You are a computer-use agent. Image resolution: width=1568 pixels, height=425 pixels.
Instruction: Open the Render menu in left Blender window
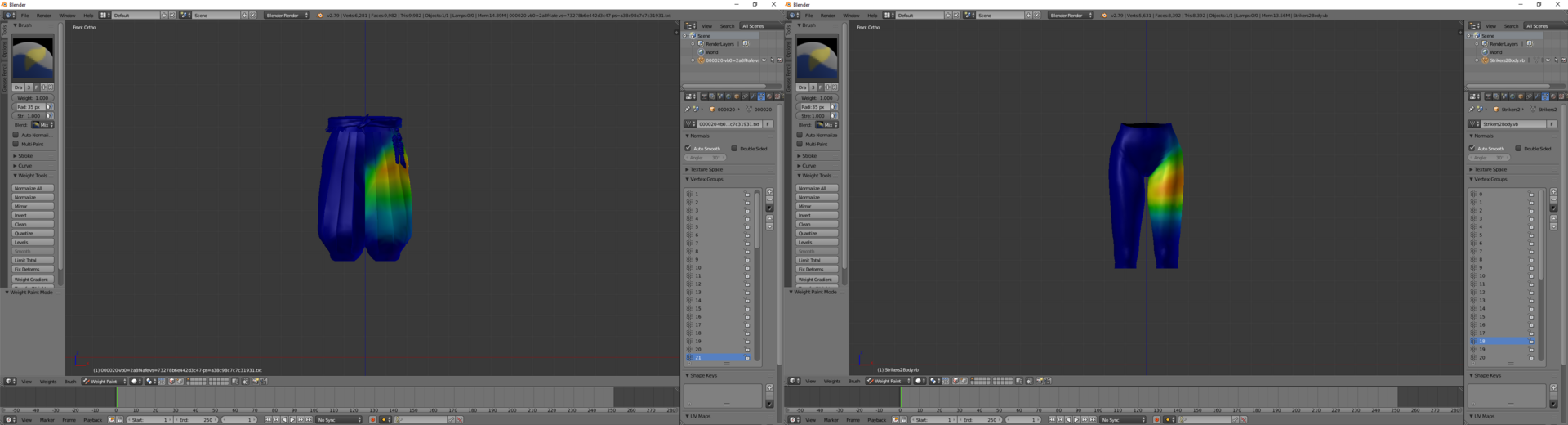click(43, 15)
